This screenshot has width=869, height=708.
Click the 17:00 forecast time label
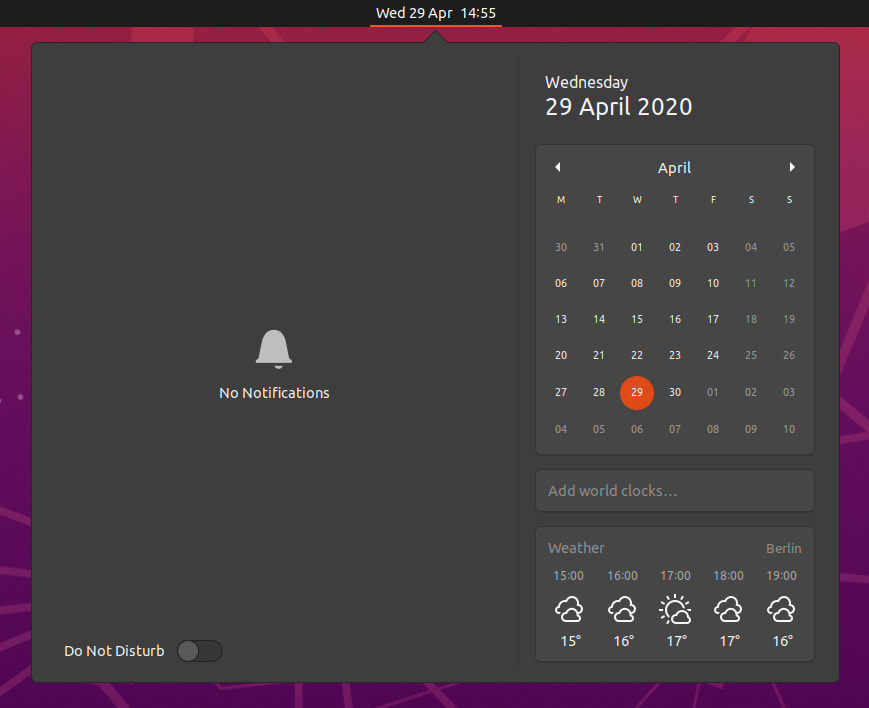675,575
